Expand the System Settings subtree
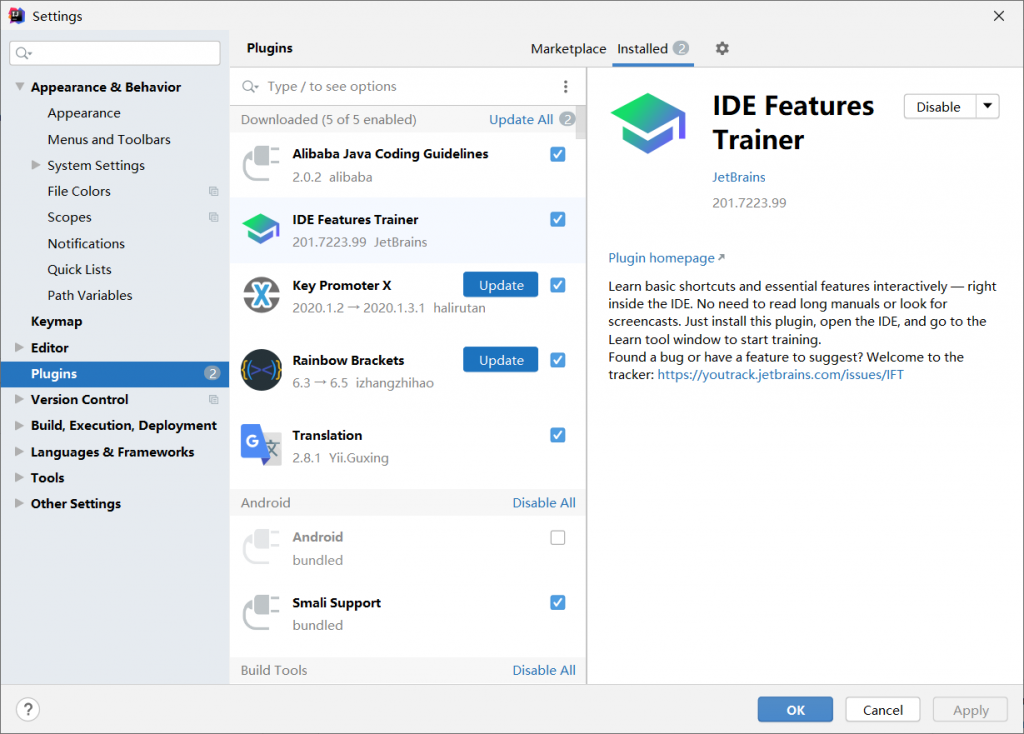 point(36,165)
